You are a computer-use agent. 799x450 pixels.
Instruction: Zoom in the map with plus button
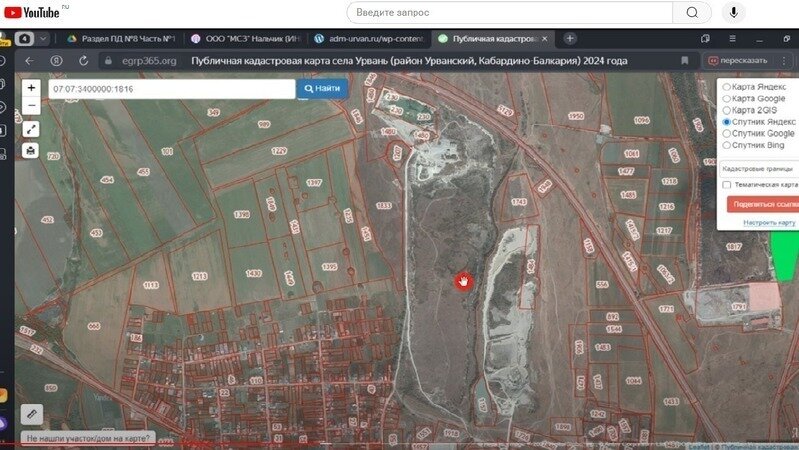tap(31, 88)
